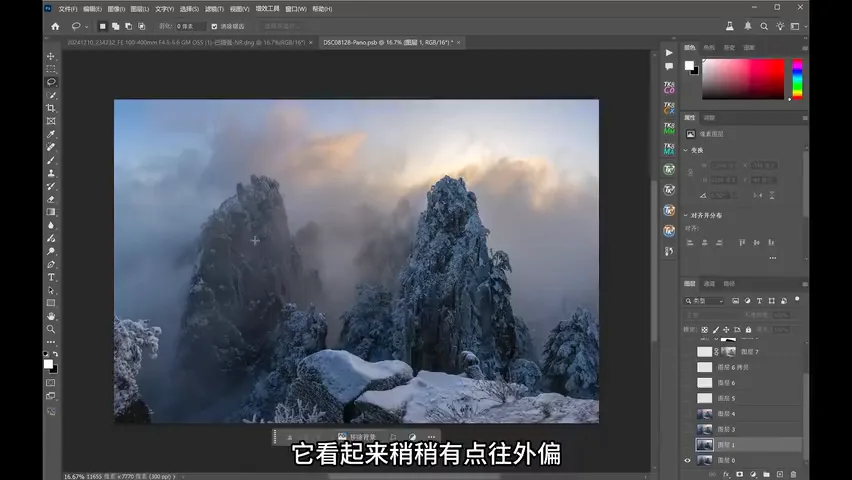Toggle the anti-alias checkbox in options bar
Screen dimensions: 852x480
point(214,26)
